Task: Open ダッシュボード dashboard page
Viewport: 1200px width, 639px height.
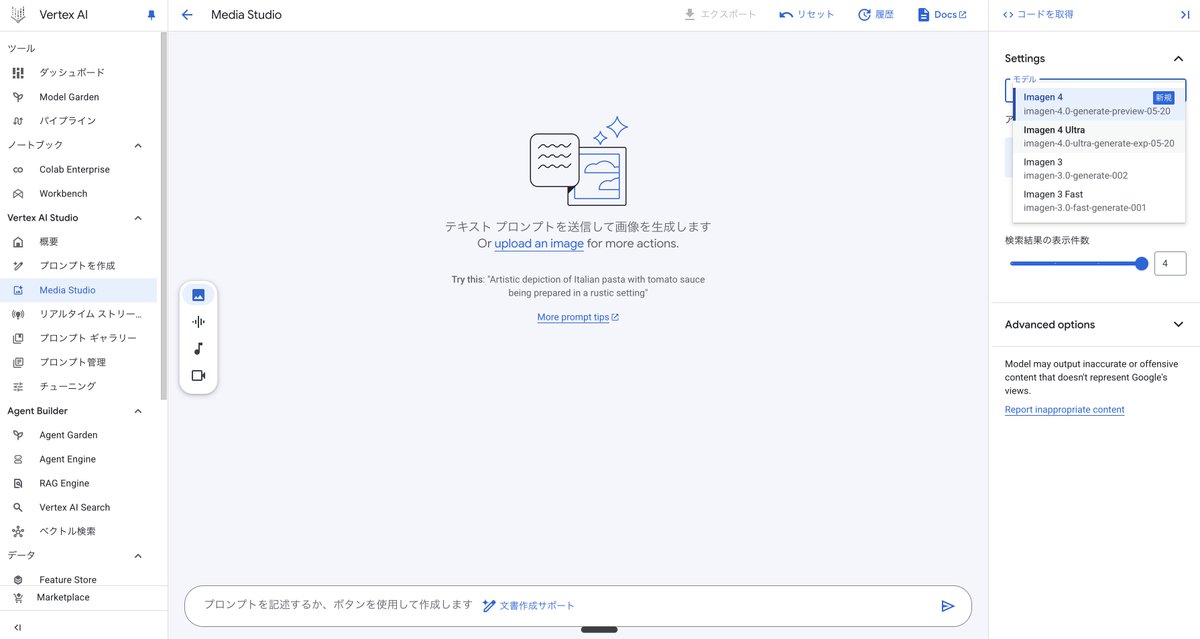Action: [x=80, y=73]
